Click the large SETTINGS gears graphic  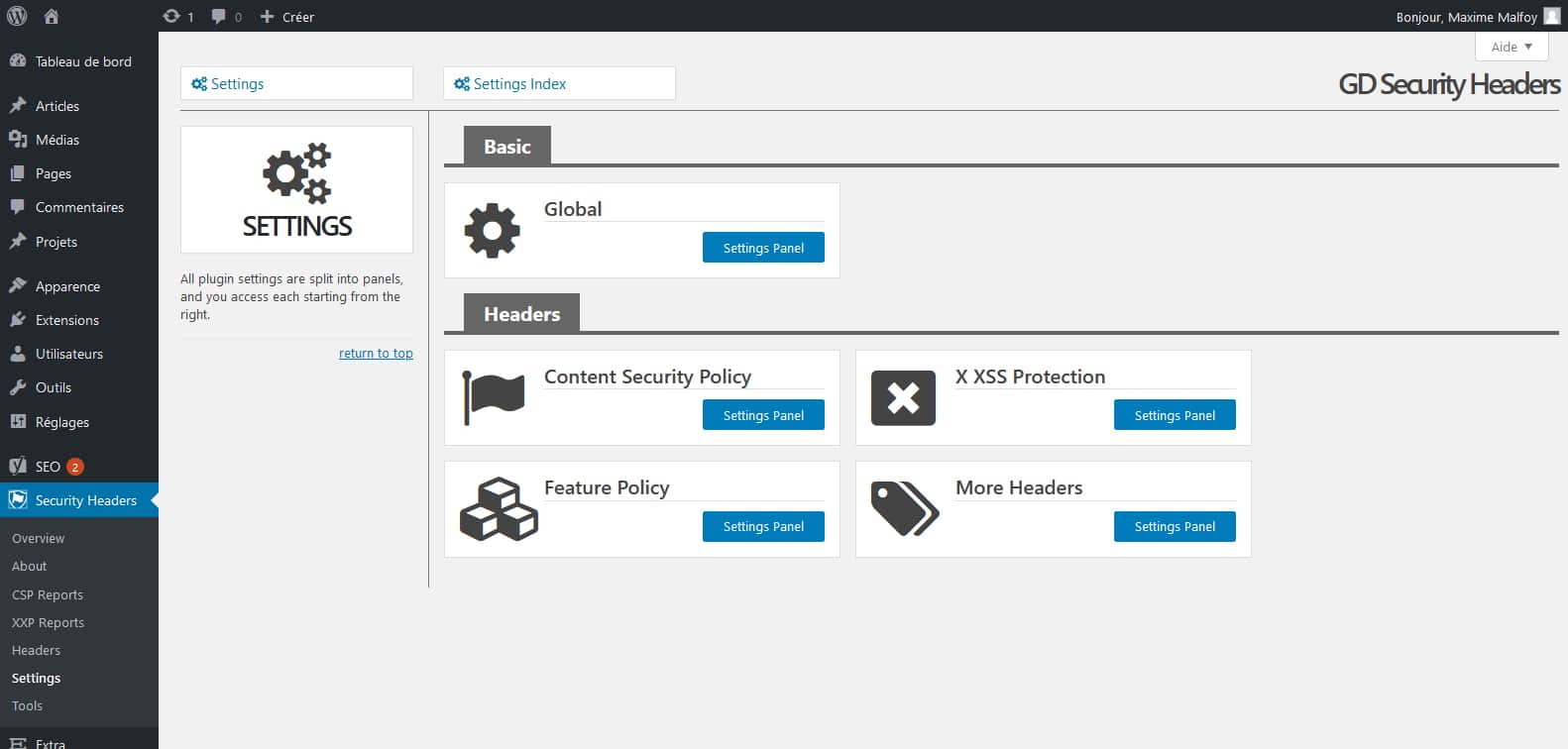click(x=297, y=173)
